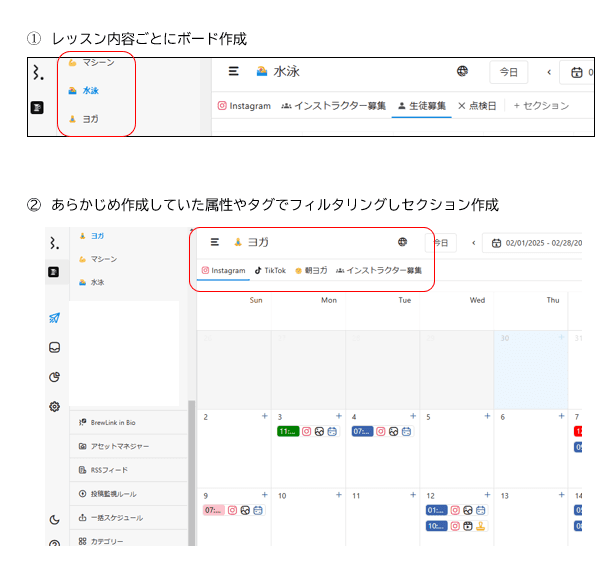Click the hamburger menu icon beside ヨガ title
616x575 pixels.
215,242
